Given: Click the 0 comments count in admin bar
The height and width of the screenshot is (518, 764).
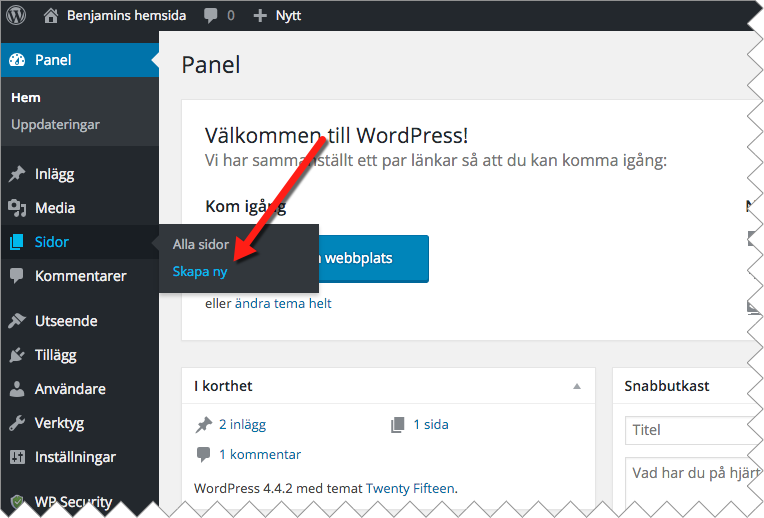Looking at the screenshot, I should [x=231, y=16].
